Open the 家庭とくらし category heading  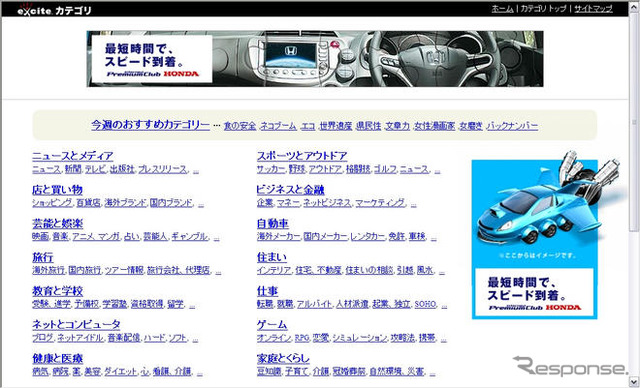point(283,359)
